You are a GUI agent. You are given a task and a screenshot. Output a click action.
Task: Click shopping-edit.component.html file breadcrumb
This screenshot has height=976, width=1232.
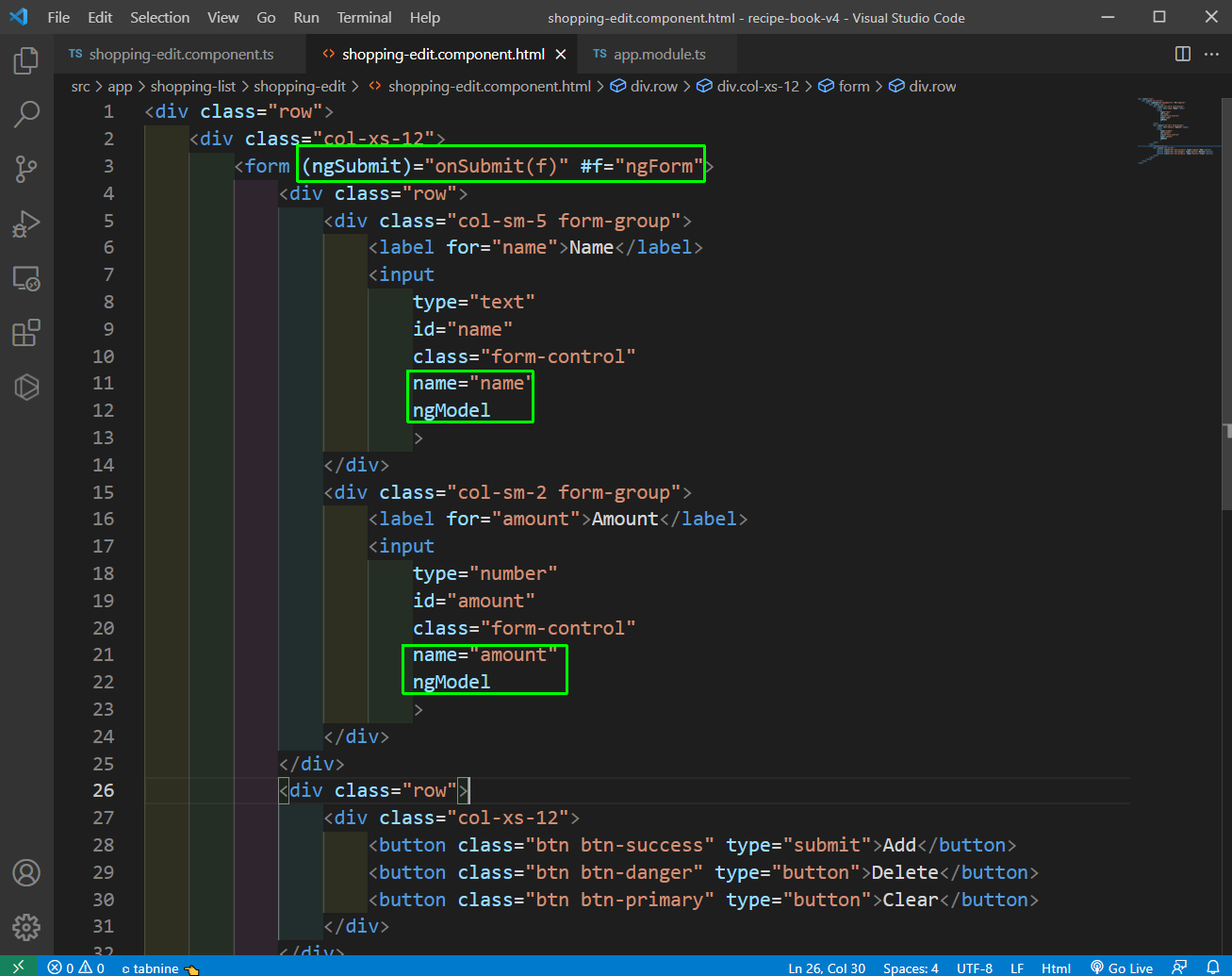coord(480,87)
